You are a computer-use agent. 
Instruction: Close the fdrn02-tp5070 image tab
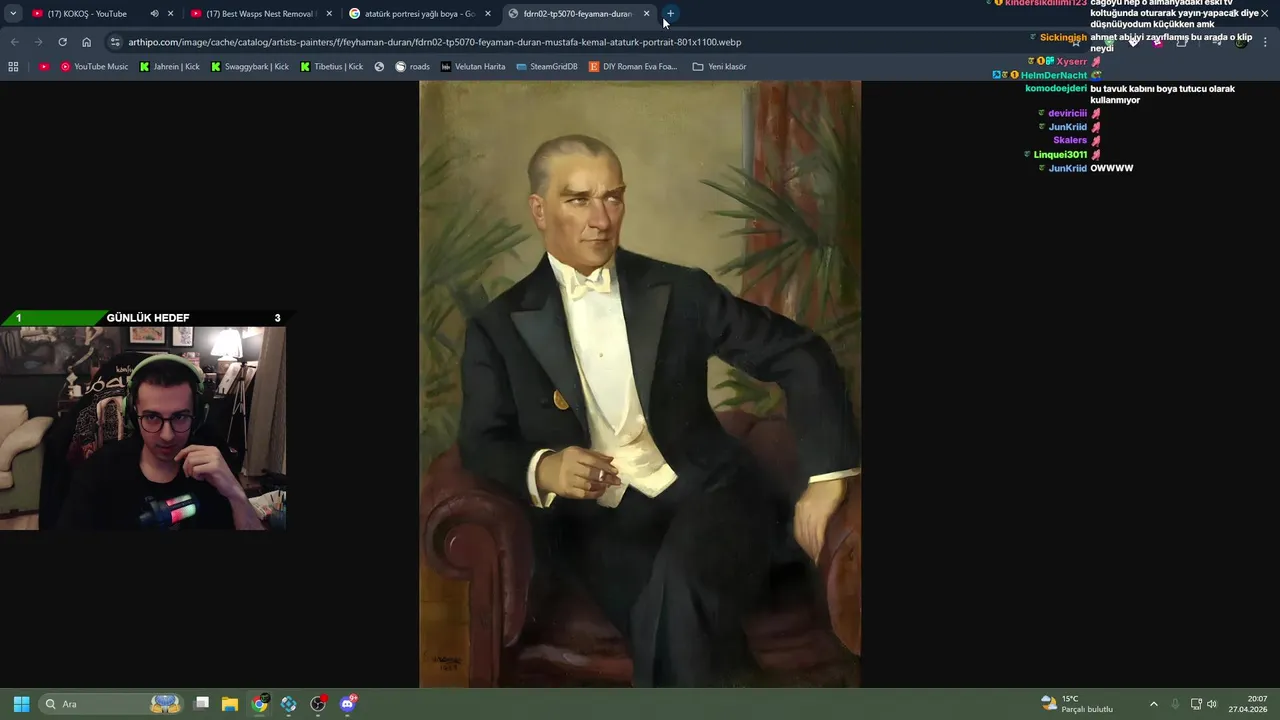(647, 14)
